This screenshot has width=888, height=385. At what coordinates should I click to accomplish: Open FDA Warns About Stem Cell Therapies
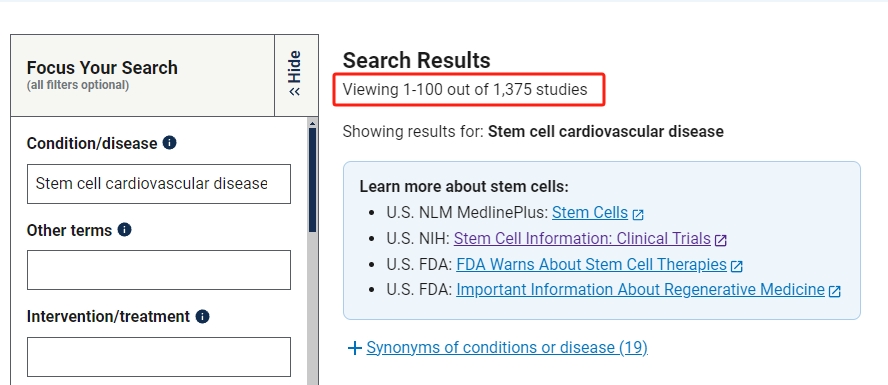point(591,264)
